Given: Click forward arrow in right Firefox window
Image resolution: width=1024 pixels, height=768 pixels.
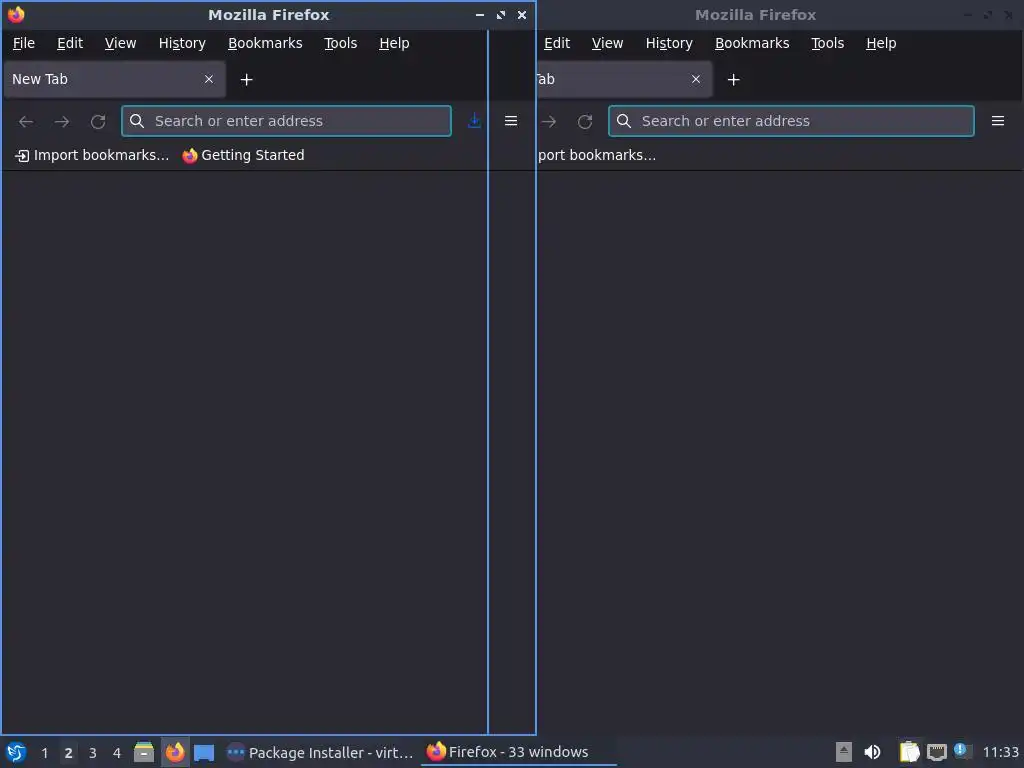Looking at the screenshot, I should (x=549, y=121).
